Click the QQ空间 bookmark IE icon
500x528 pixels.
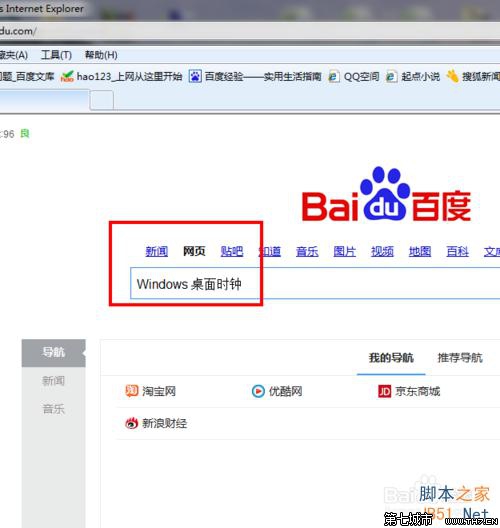click(x=334, y=77)
